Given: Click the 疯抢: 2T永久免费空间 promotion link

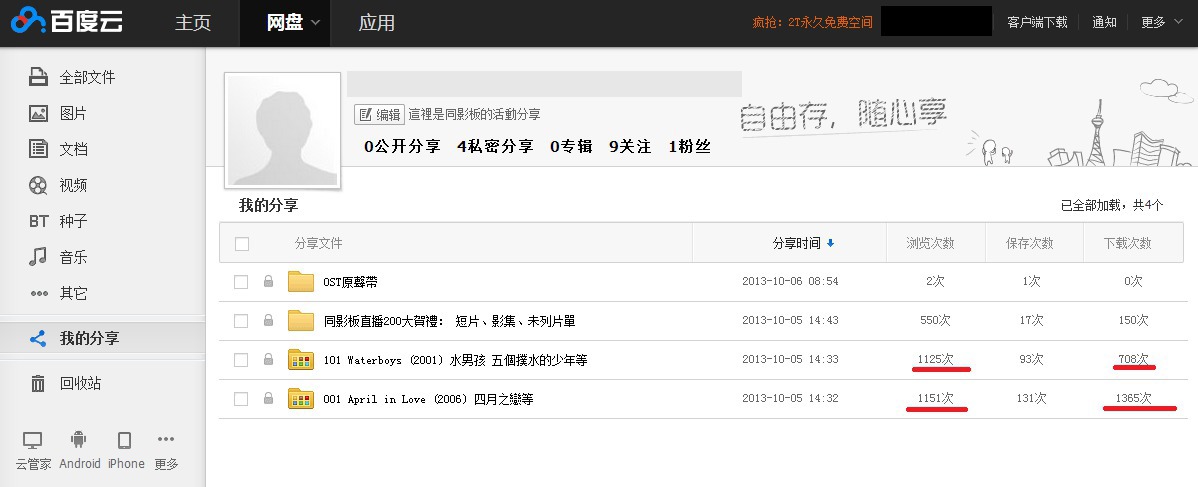Looking at the screenshot, I should point(812,22).
